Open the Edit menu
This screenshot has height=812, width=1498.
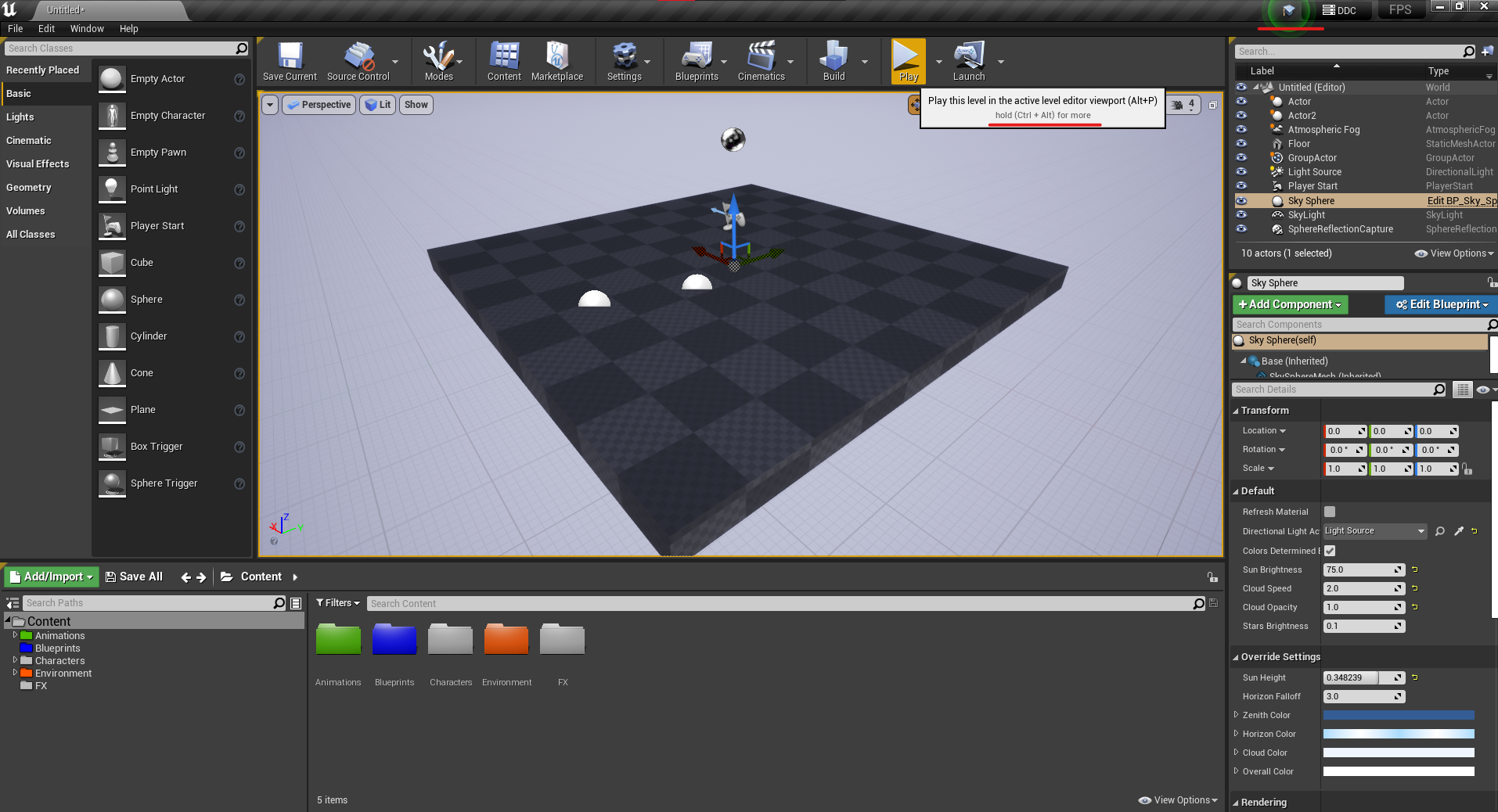(x=47, y=29)
